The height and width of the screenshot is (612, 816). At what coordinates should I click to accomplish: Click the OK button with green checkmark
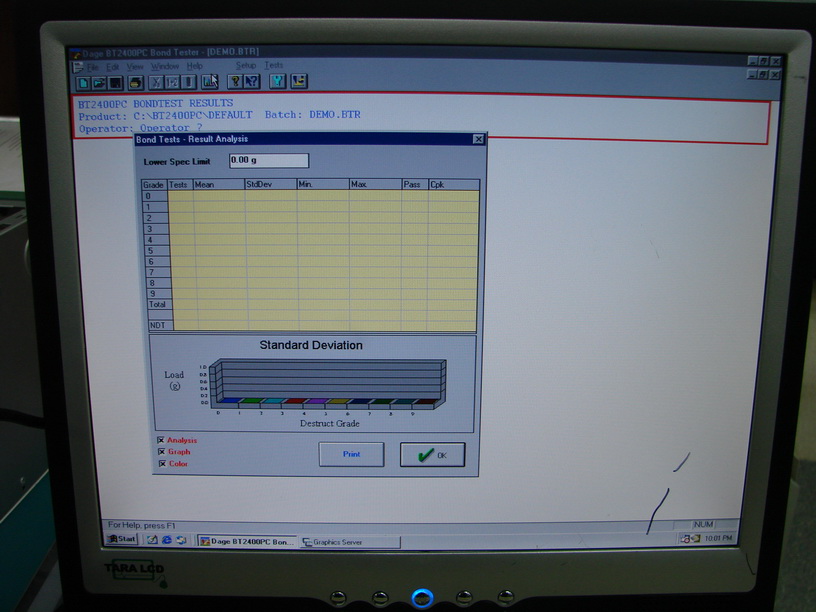point(432,455)
